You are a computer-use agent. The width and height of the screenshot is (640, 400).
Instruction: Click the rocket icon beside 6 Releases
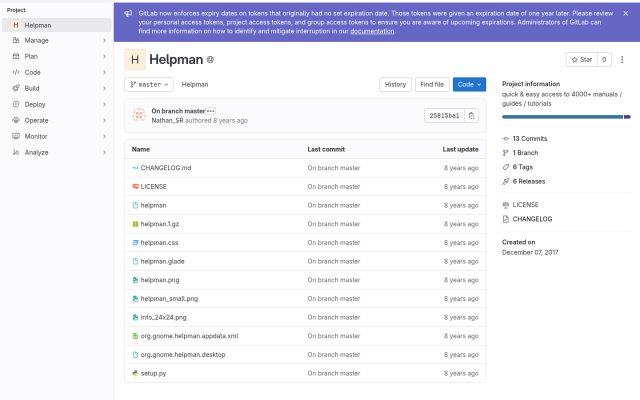(x=506, y=181)
